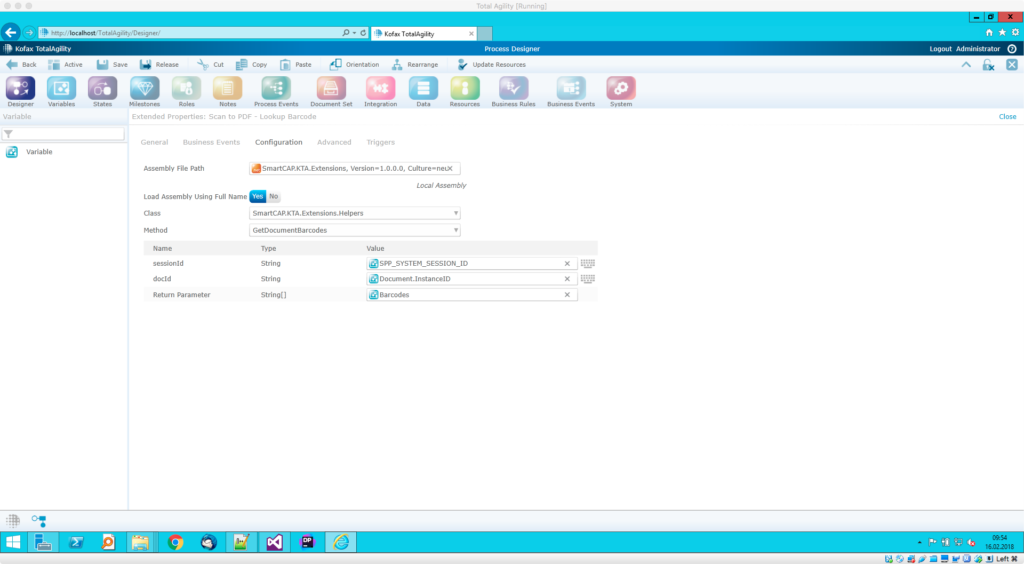
Task: Open the Process Events icon
Action: 276,88
